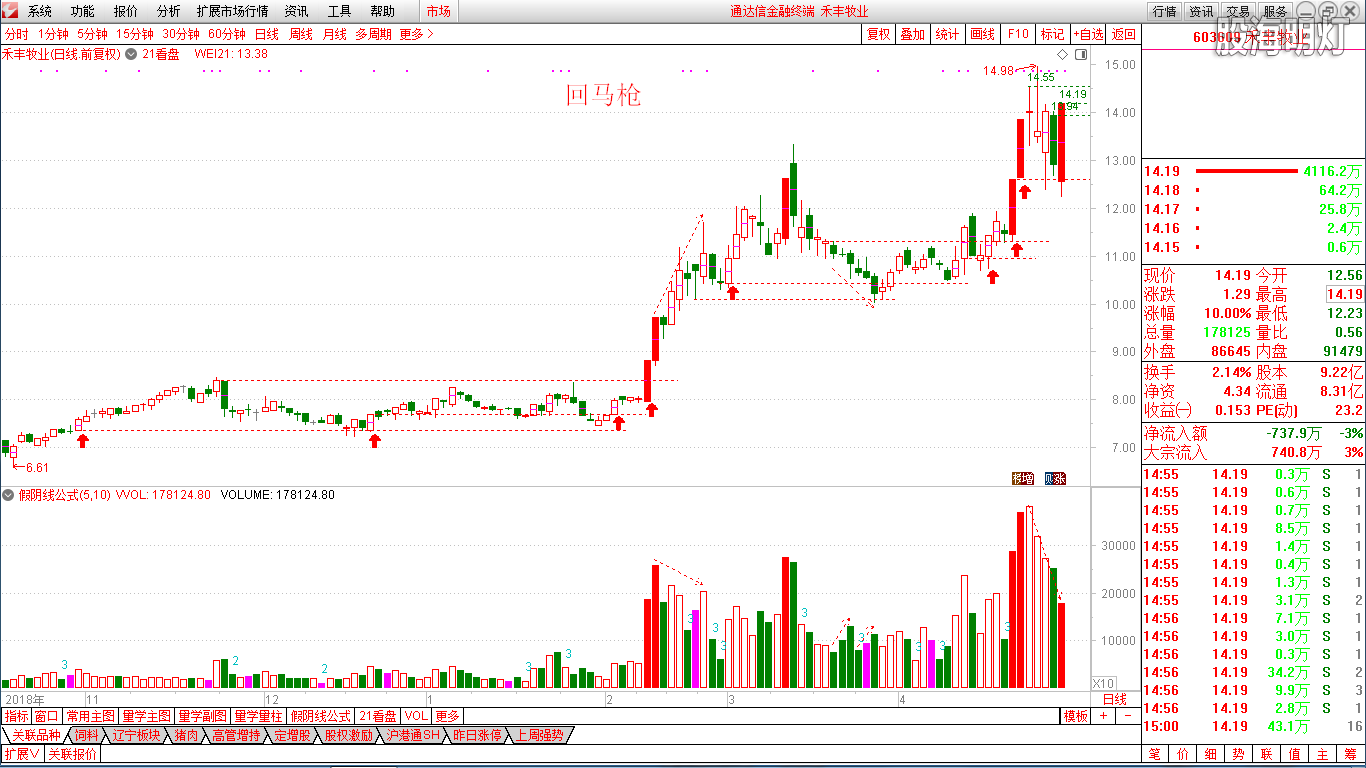Click the 标记 toolbar button
This screenshot has width=1366, height=768.
coord(1052,34)
